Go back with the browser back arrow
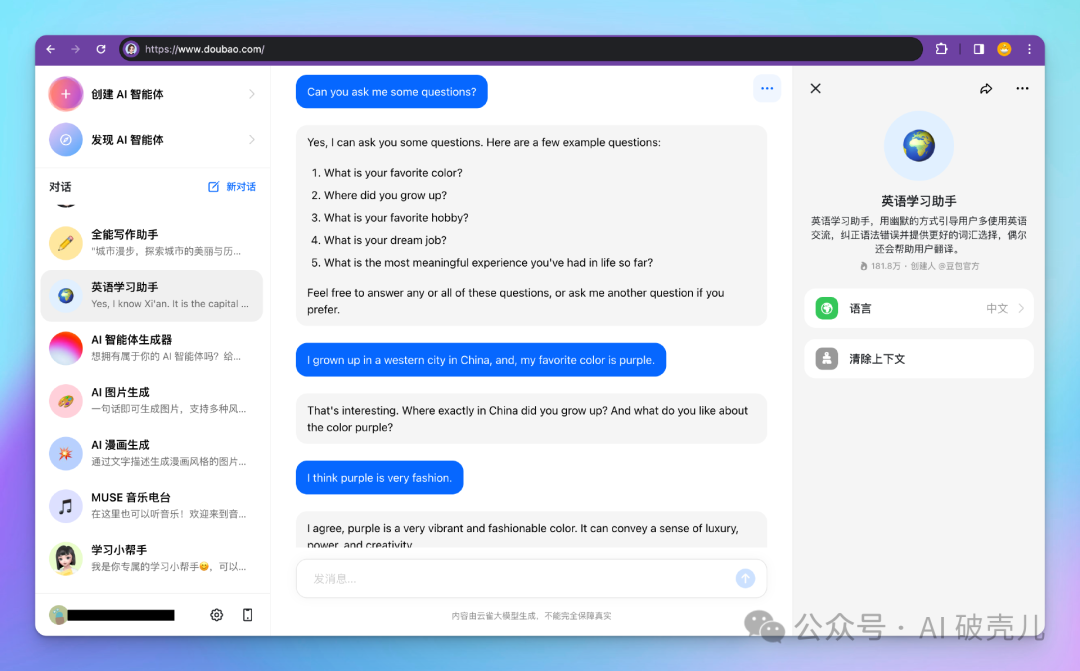Viewport: 1080px width, 671px height. [50, 49]
